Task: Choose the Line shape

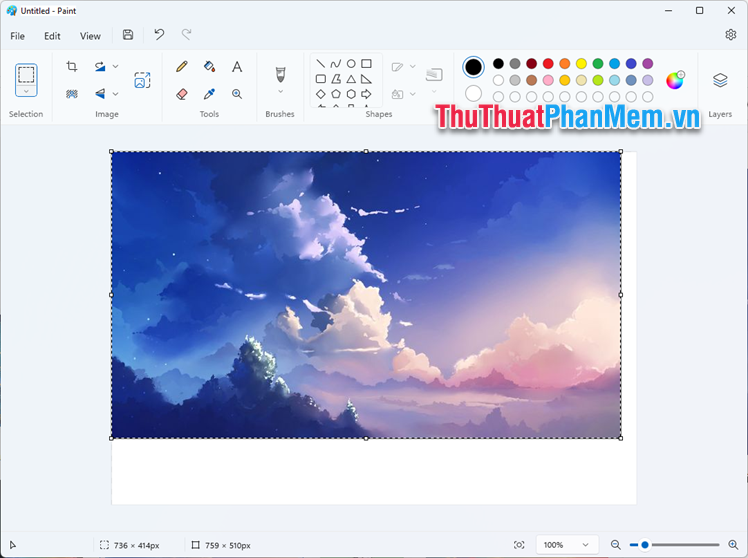Action: (x=321, y=63)
